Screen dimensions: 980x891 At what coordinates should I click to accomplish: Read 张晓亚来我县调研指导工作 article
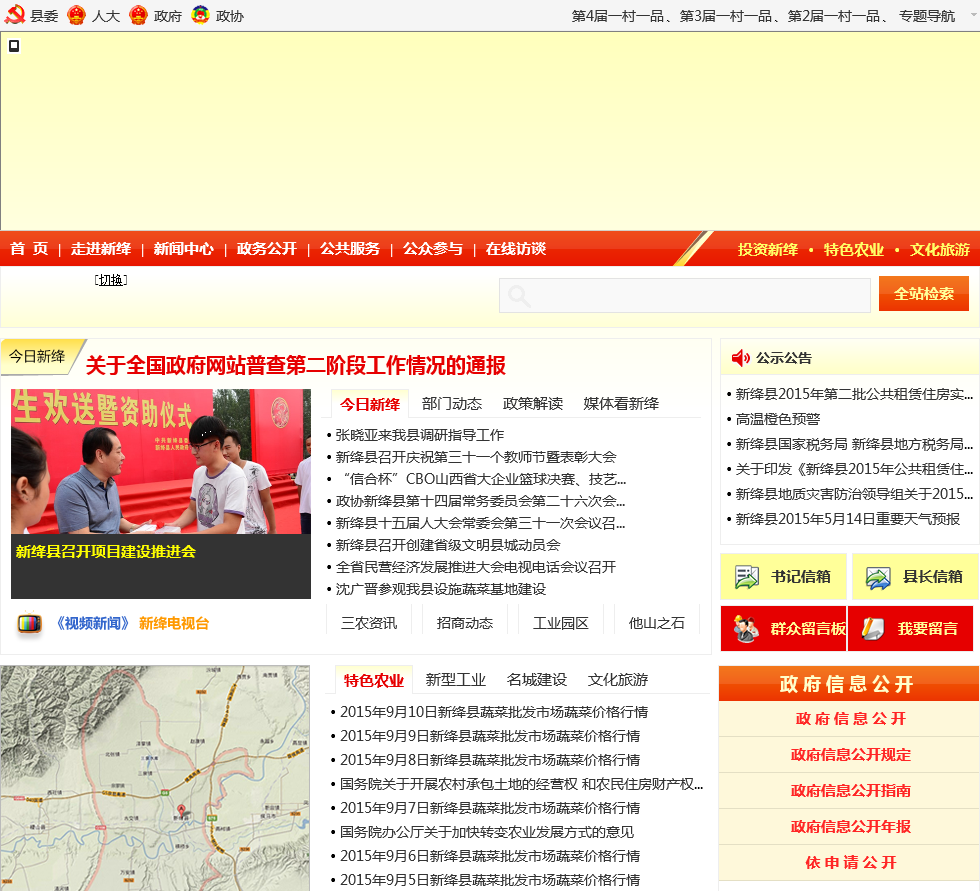coord(419,435)
